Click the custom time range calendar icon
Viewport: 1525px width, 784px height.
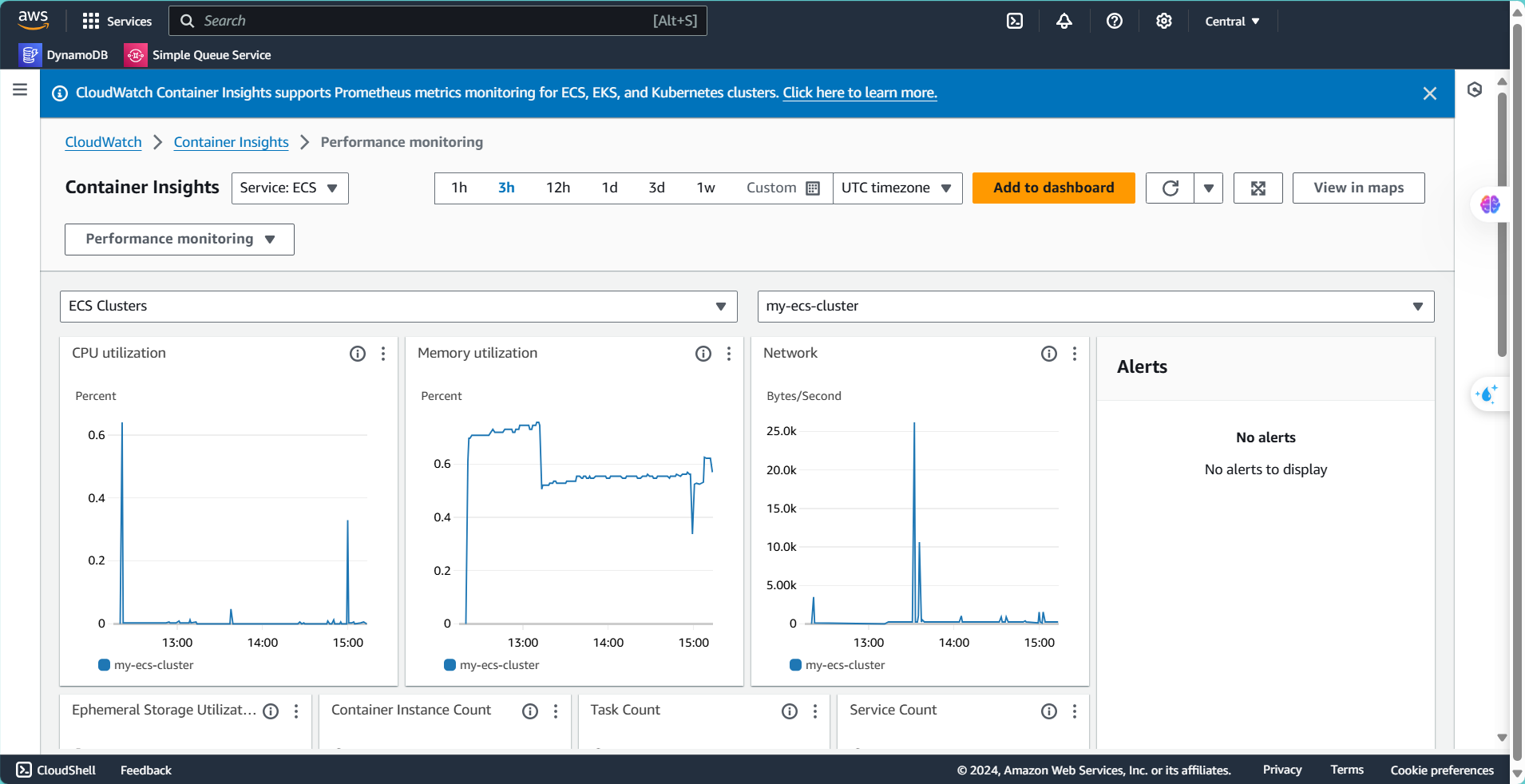click(x=813, y=188)
